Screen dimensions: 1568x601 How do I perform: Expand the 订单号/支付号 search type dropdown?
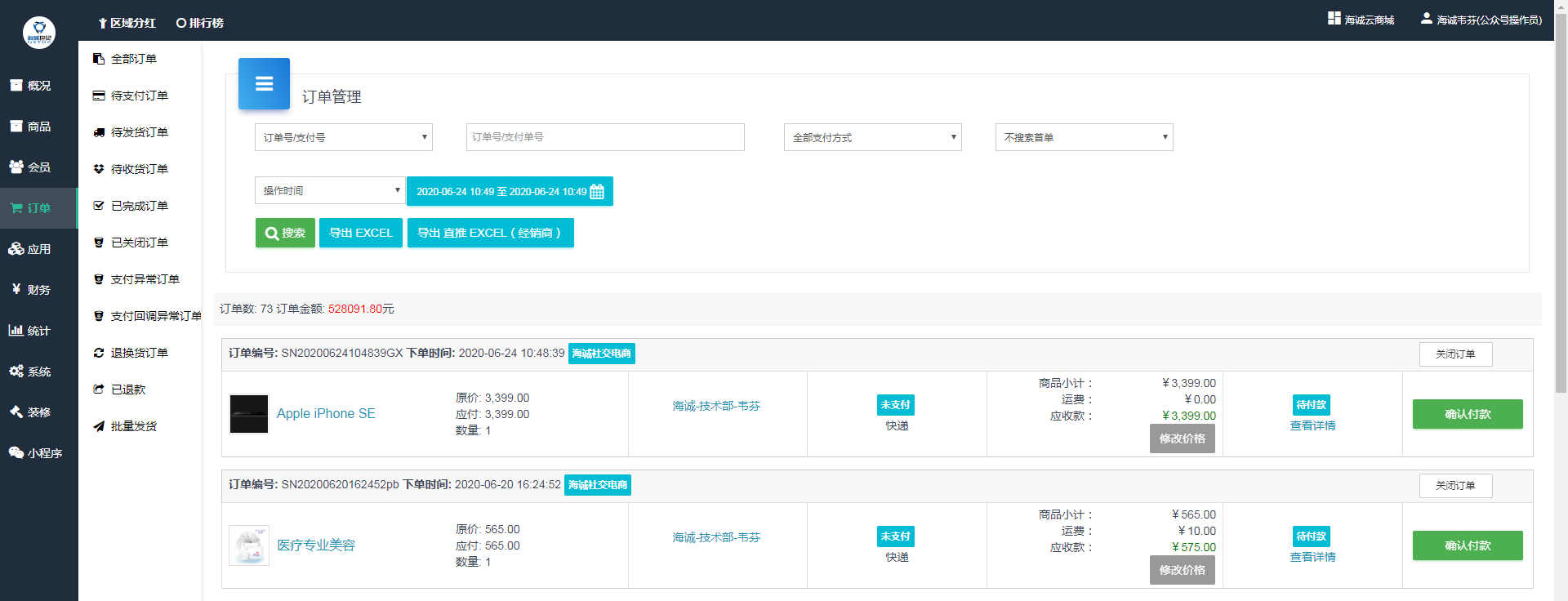pyautogui.click(x=343, y=137)
